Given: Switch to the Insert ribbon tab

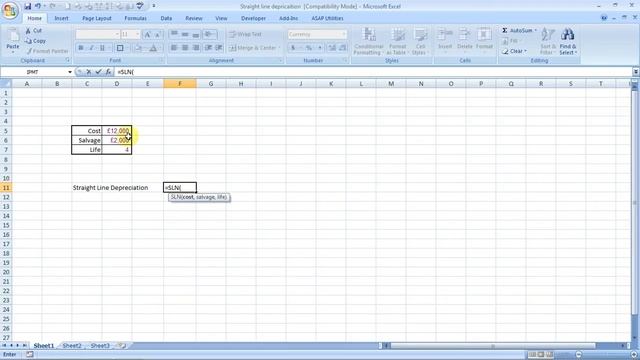Looking at the screenshot, I should (62, 18).
